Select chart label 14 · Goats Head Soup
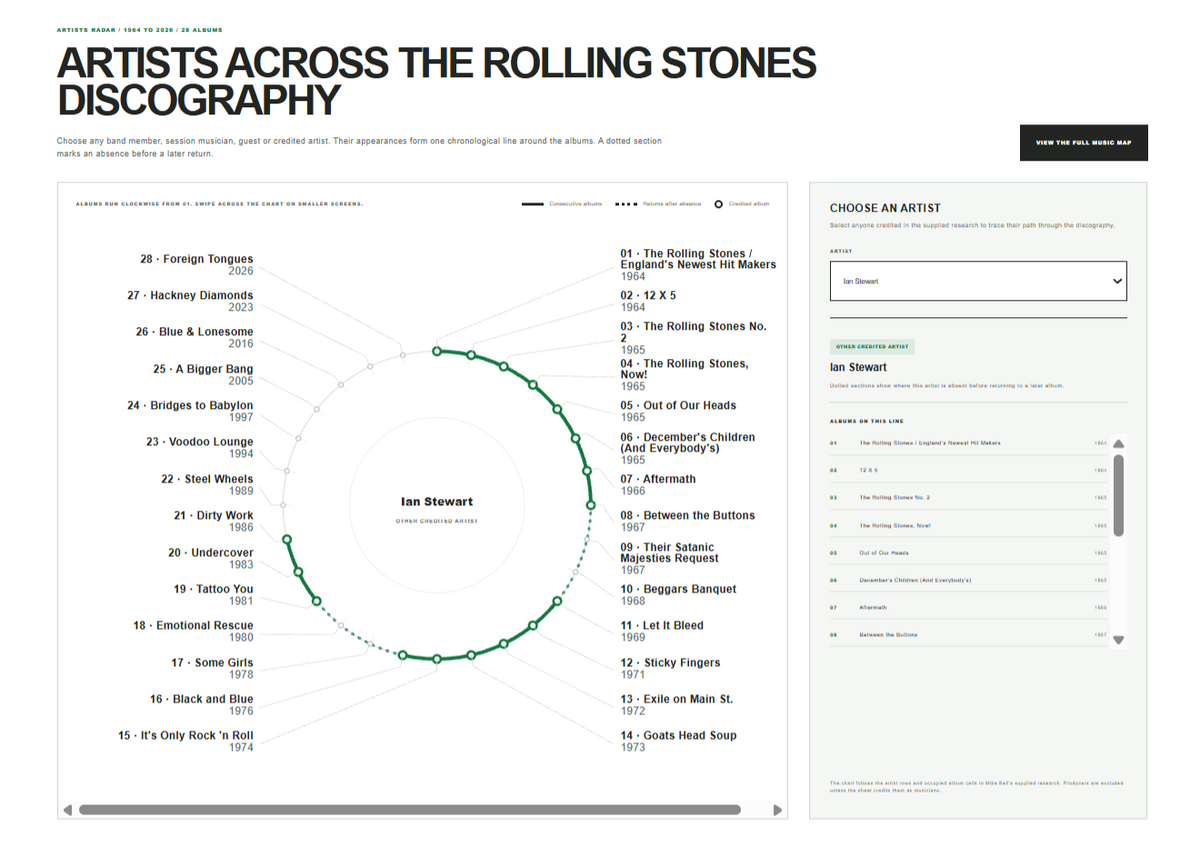This screenshot has height=856, width=1200. tap(678, 741)
